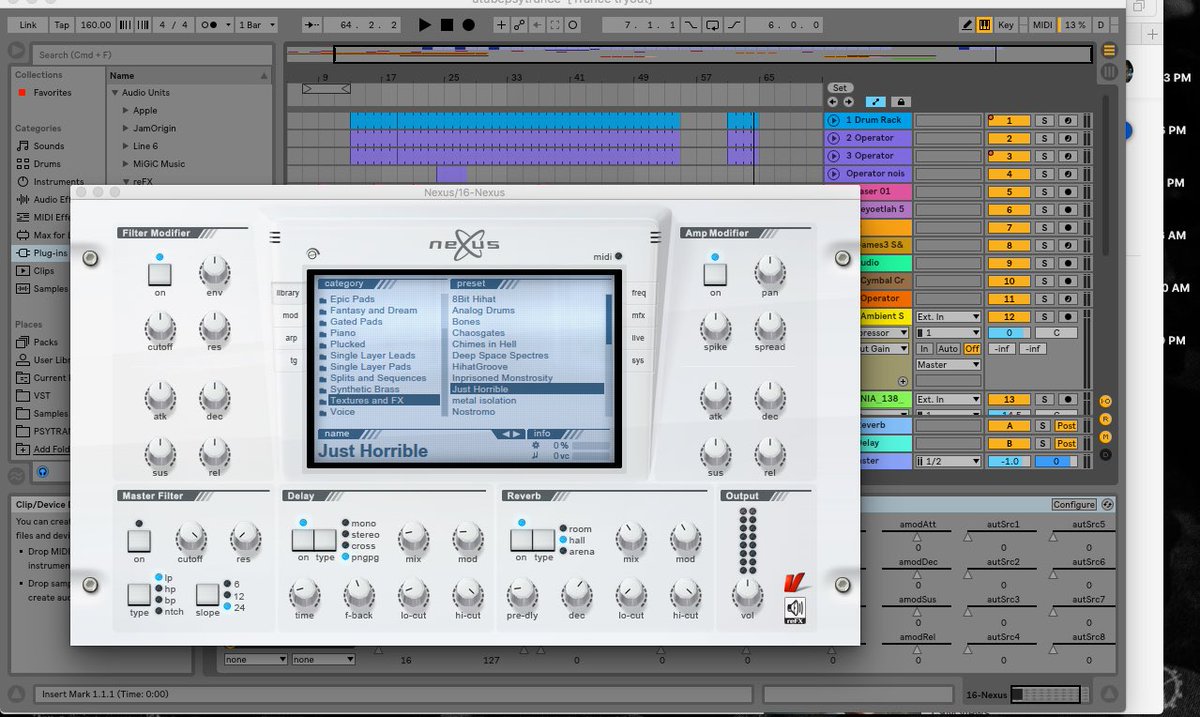The image size is (1200, 717).
Task: Click the Configure button in device view
Action: [x=1073, y=505]
